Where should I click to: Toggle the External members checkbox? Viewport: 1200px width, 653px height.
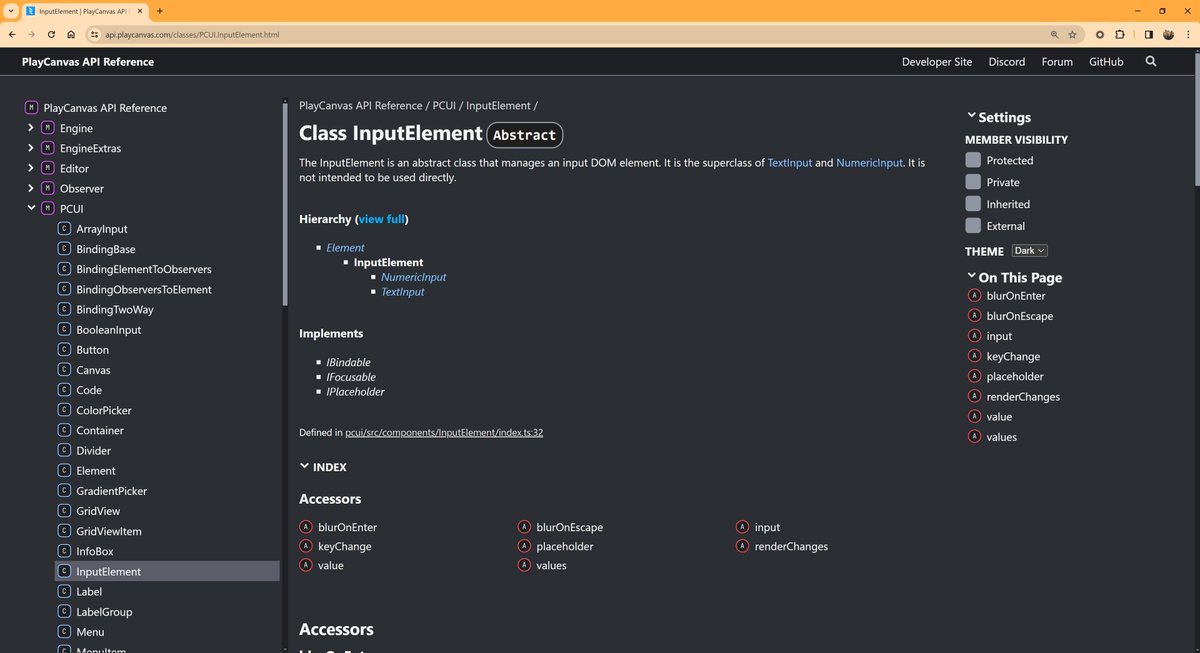[973, 226]
